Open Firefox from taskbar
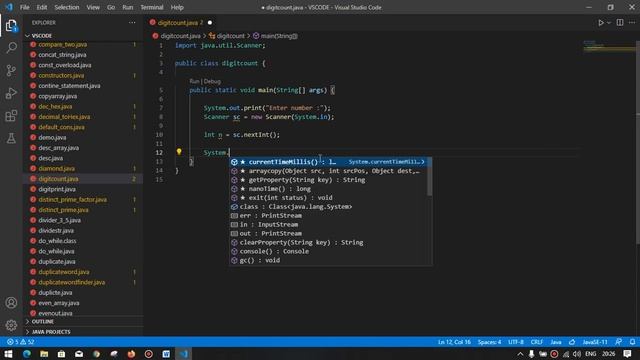 (131, 354)
